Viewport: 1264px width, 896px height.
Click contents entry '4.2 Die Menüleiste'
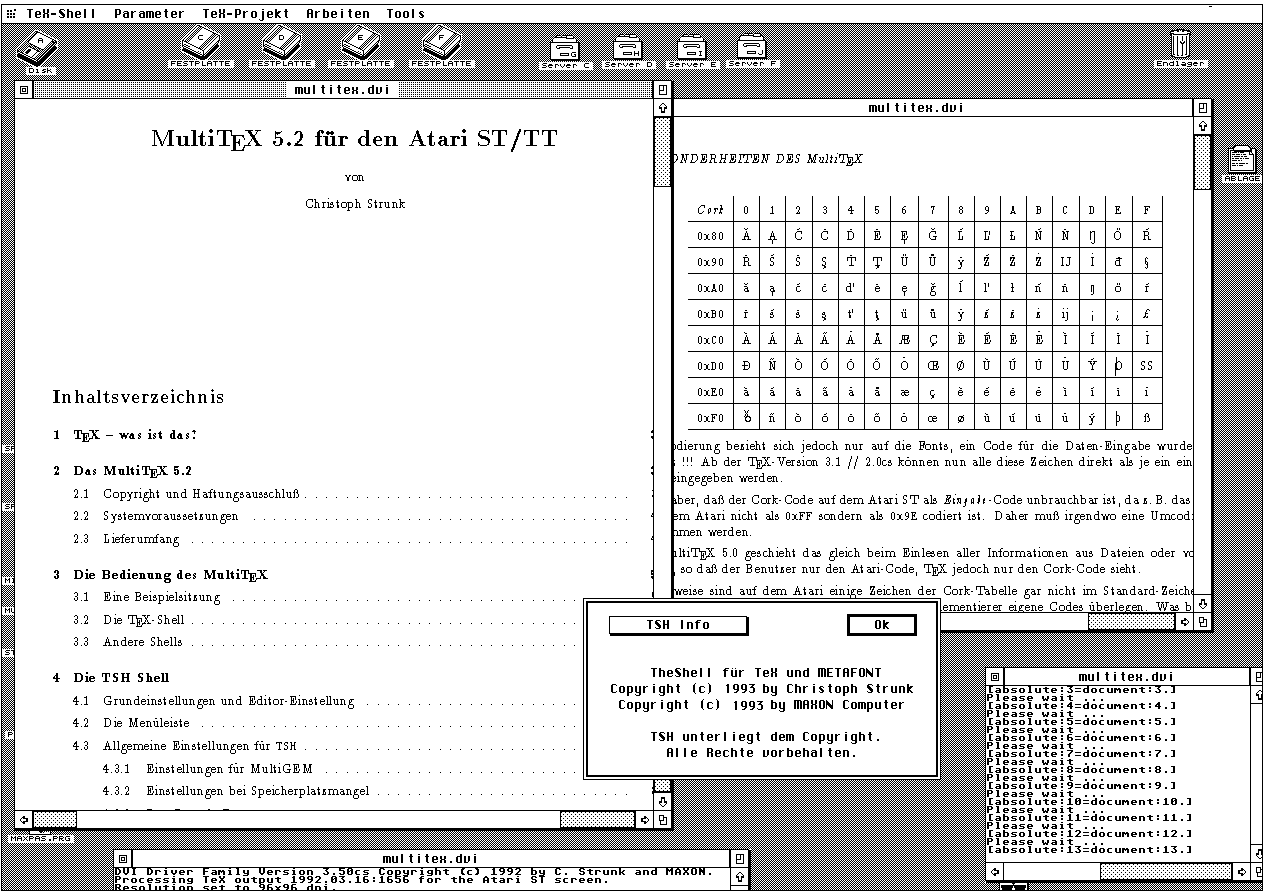tap(131, 723)
